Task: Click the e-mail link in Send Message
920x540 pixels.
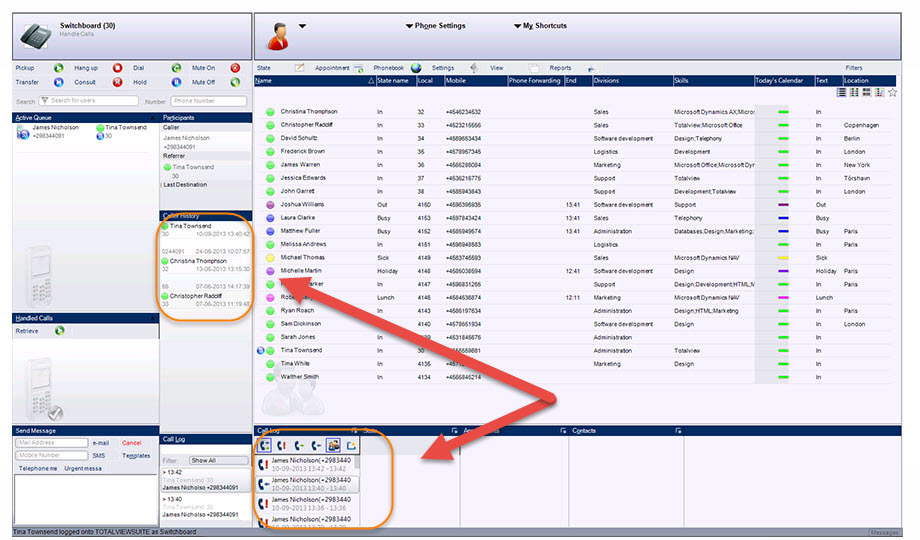Action: (x=101, y=443)
